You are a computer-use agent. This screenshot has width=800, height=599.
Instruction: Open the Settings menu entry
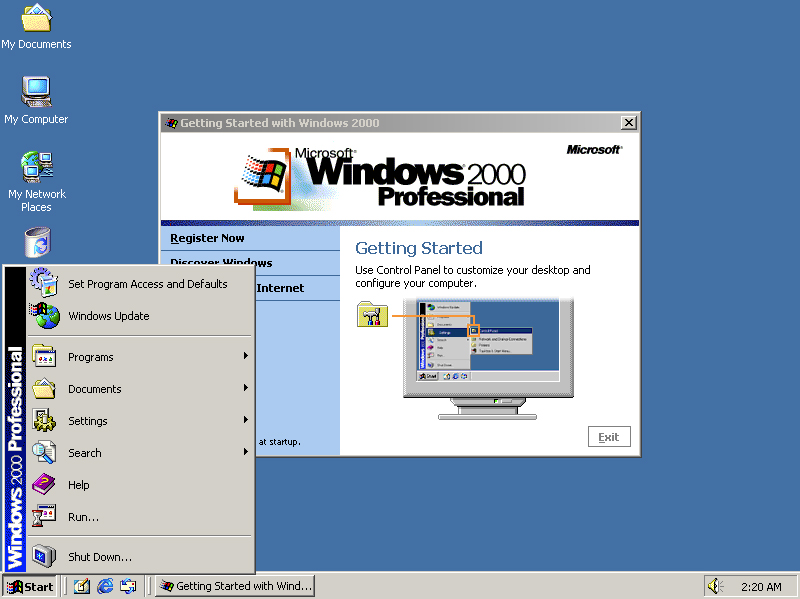point(140,420)
